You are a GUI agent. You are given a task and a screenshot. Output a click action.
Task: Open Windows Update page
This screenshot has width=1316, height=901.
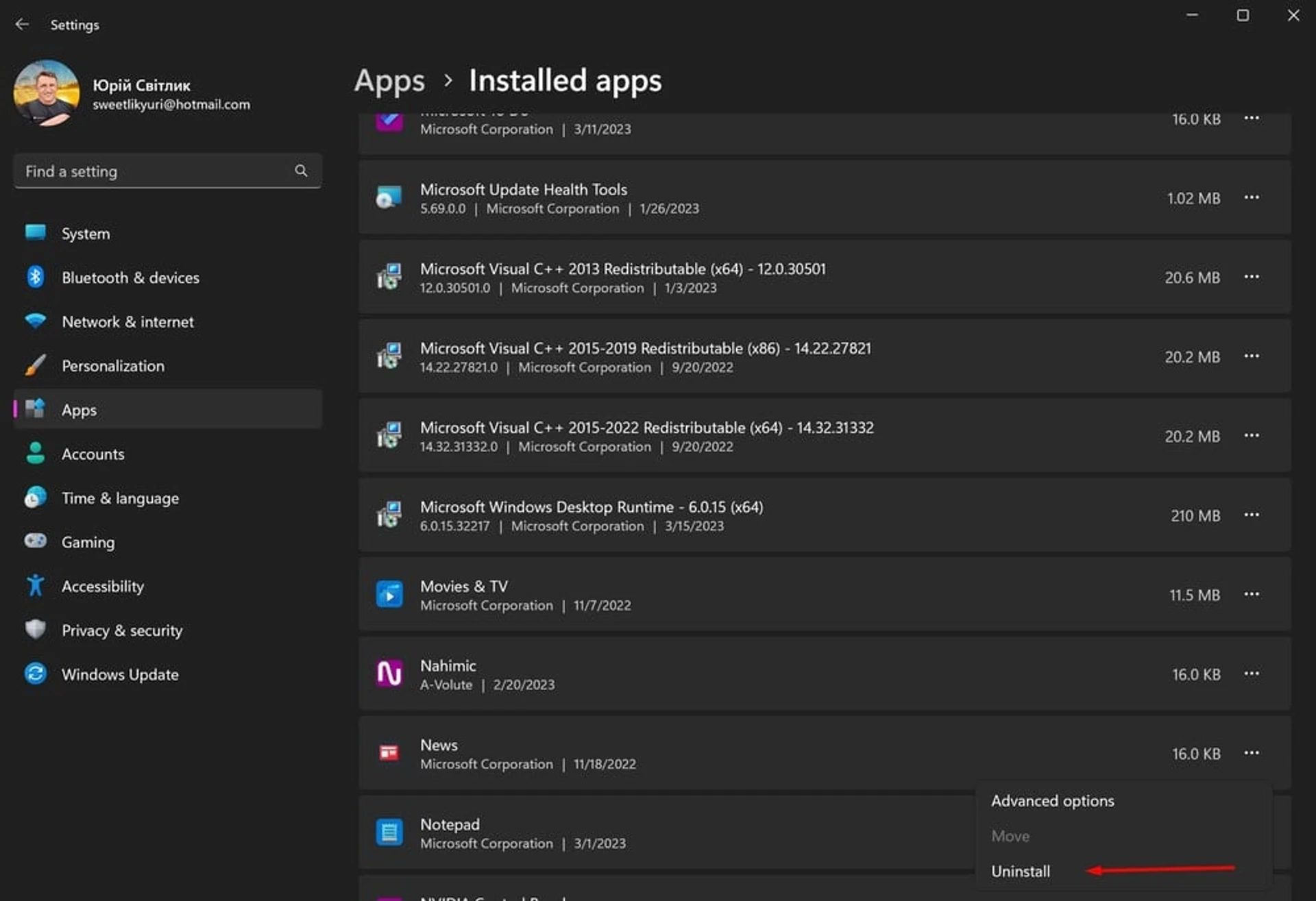(x=167, y=674)
